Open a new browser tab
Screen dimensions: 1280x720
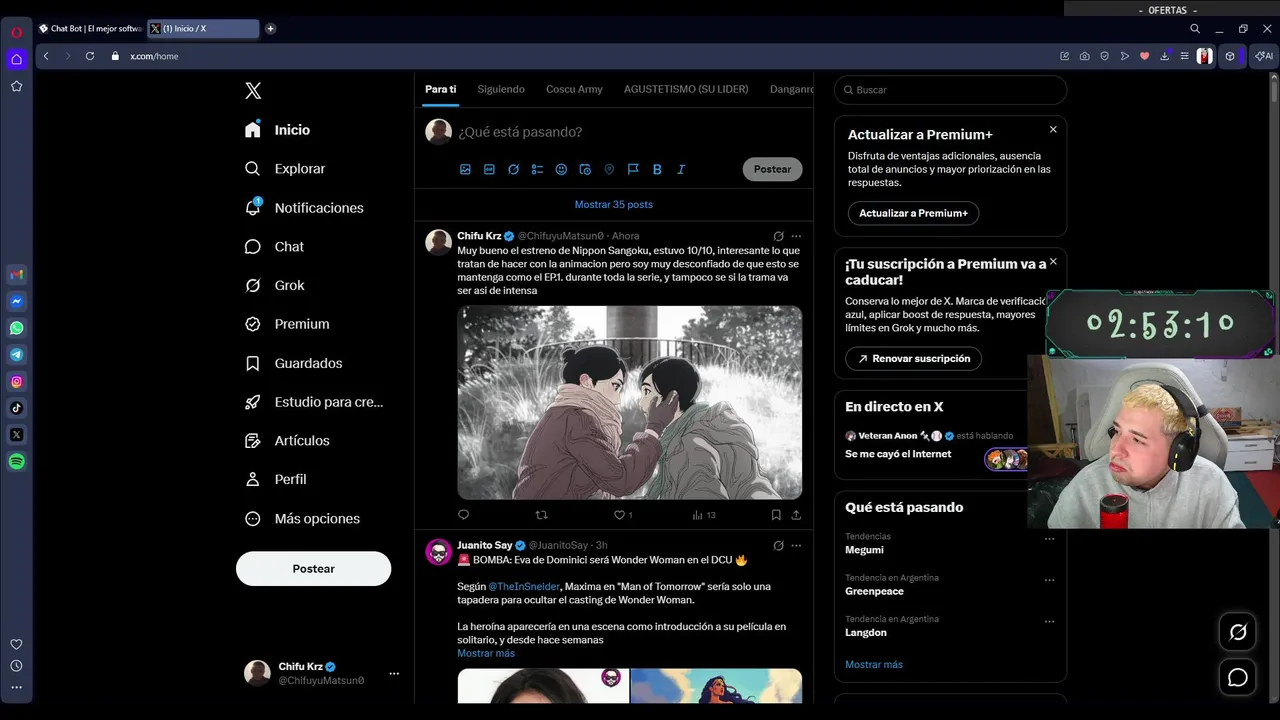270,29
